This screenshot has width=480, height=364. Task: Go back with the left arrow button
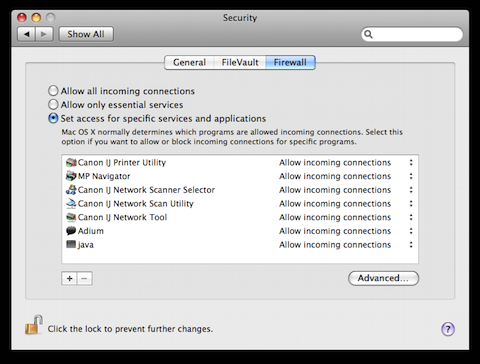[26, 34]
